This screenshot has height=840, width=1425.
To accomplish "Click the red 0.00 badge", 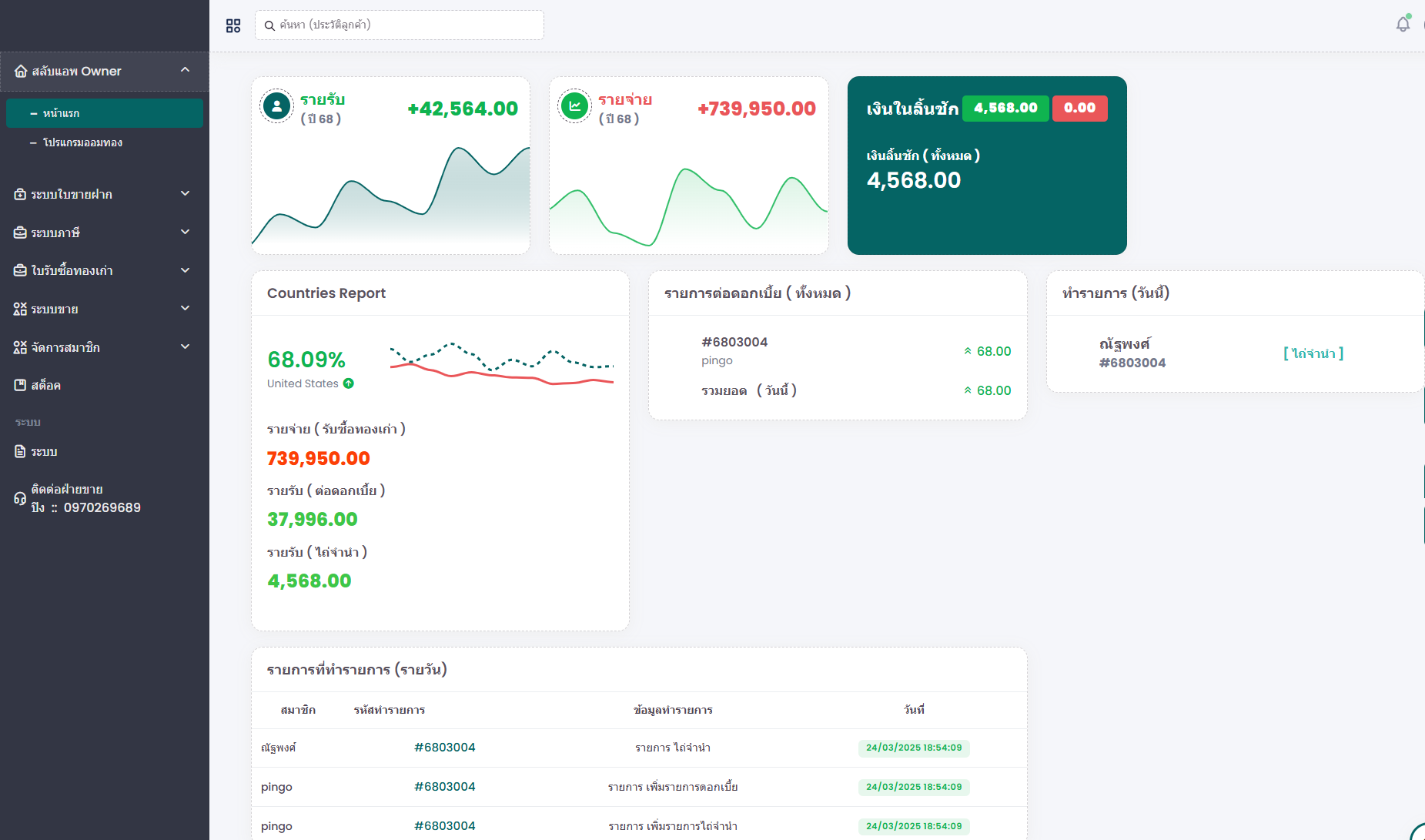I will point(1079,108).
